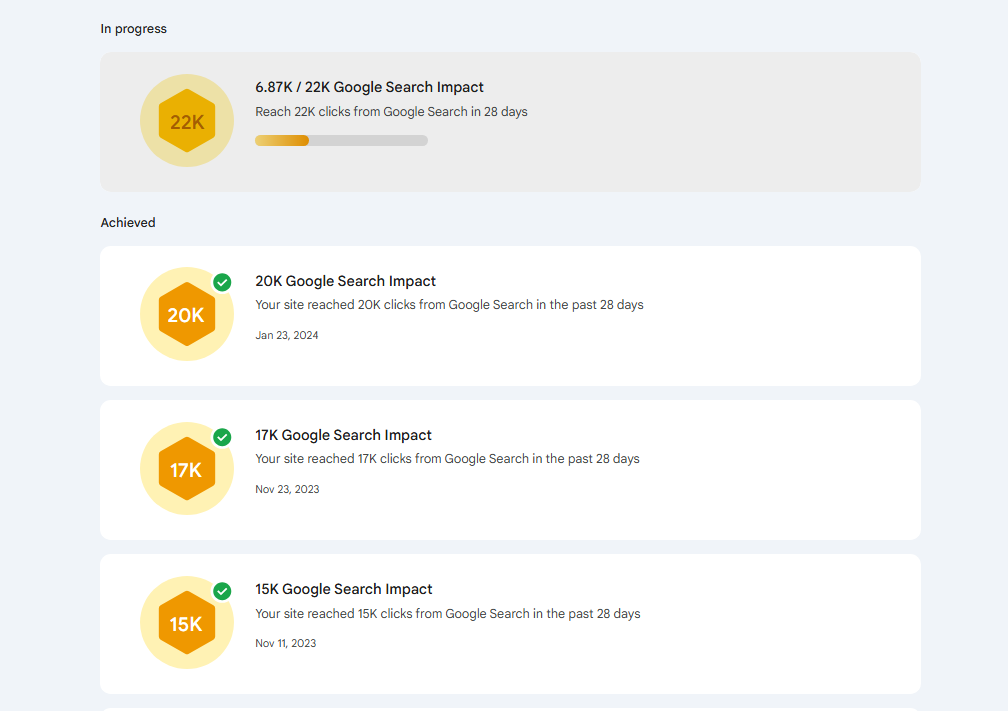Click the Google Search Impact progress bar
1008x711 pixels.
(x=341, y=140)
